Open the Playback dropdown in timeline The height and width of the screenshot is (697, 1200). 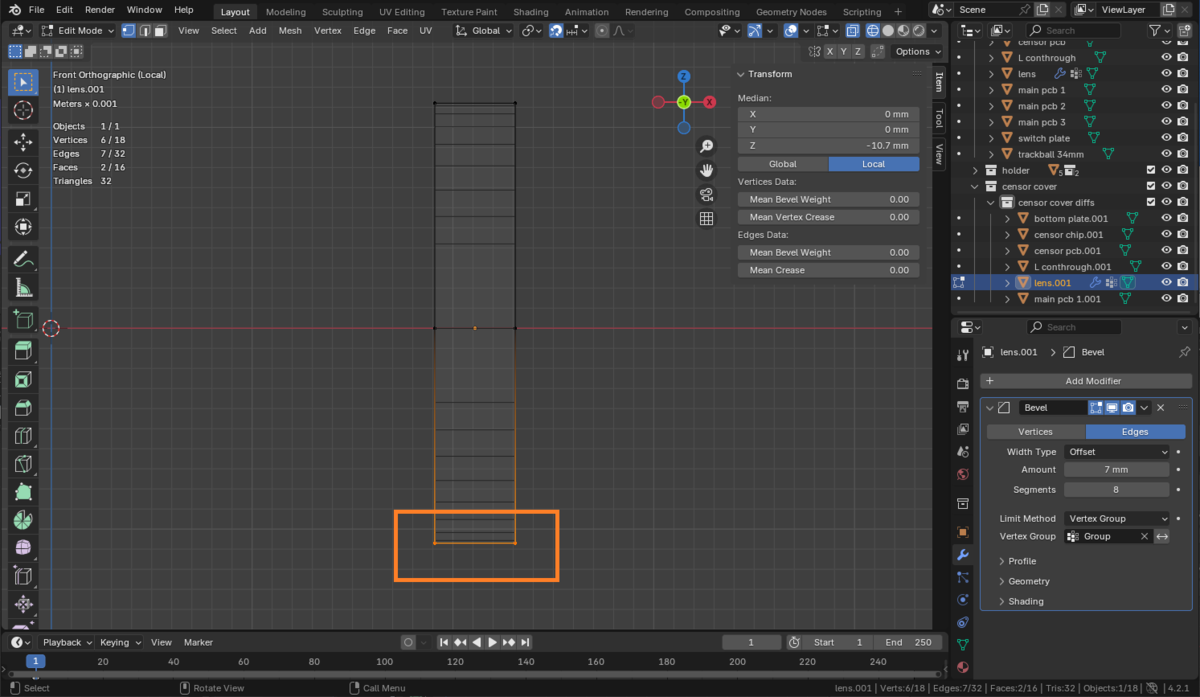(66, 642)
